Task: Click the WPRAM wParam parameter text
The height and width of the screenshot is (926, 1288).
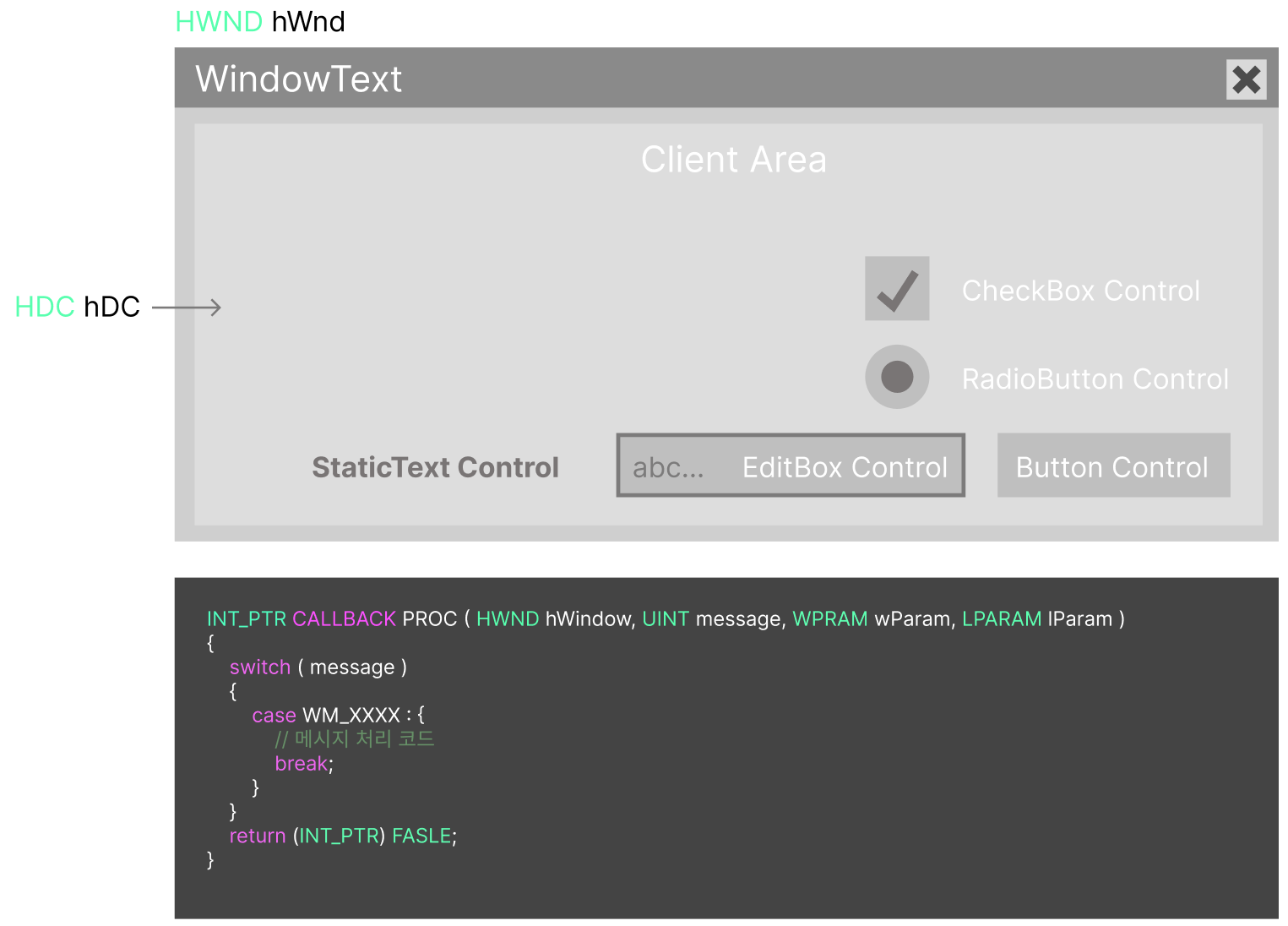Action: click(874, 619)
